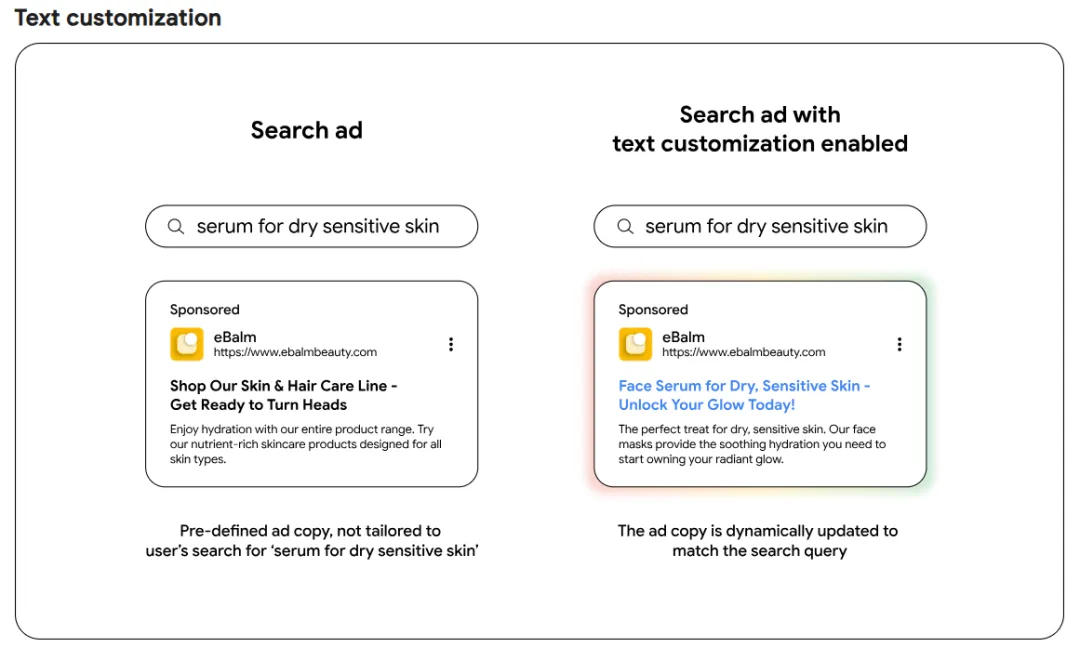Click the magnifier icon in the standard Search ad search bar
Image resolution: width=1080 pixels, height=647 pixels.
pyautogui.click(x=176, y=227)
